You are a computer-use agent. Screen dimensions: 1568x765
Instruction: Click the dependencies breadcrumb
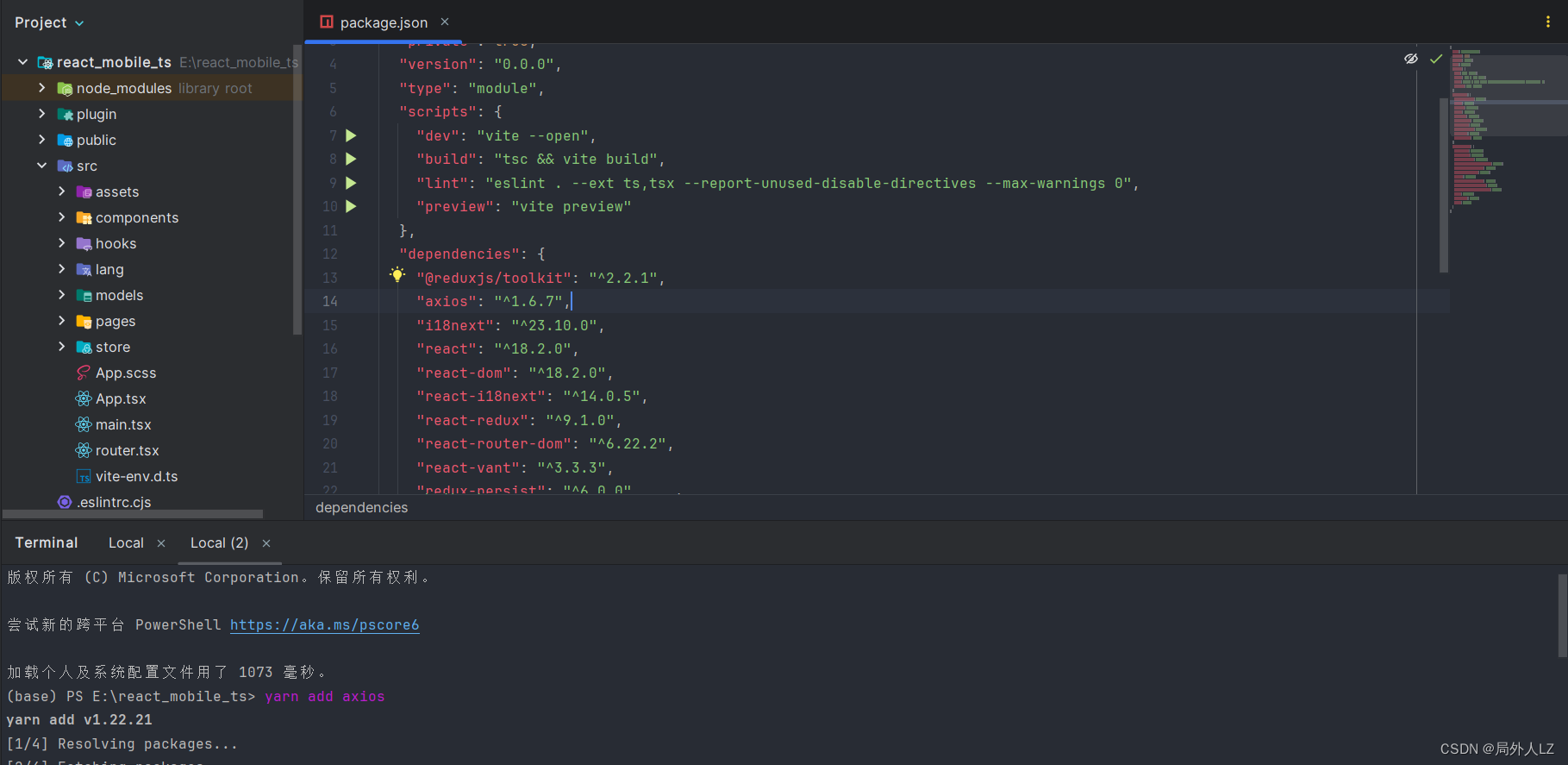(361, 507)
